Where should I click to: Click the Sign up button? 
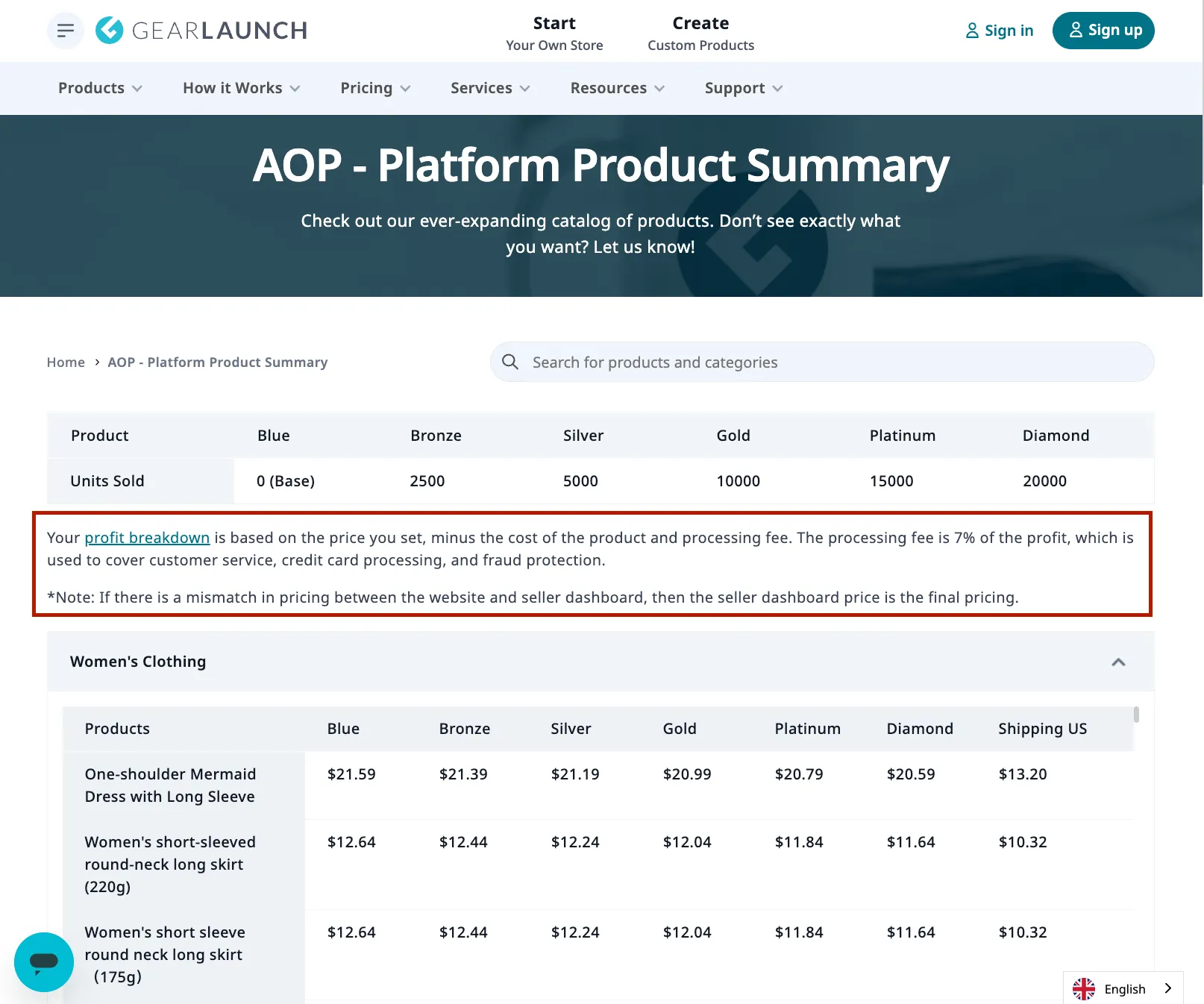[1103, 31]
